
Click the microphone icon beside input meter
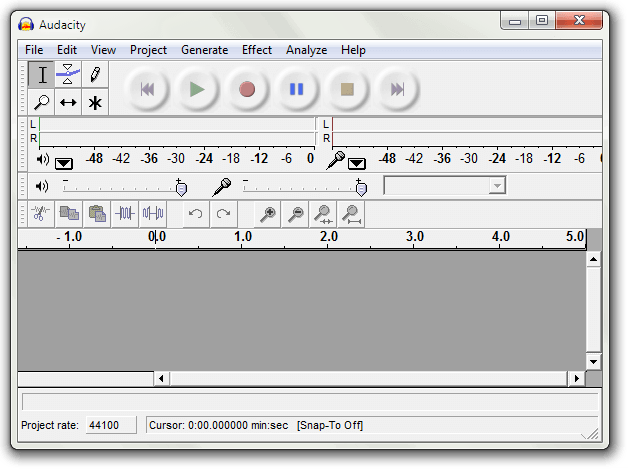(336, 160)
